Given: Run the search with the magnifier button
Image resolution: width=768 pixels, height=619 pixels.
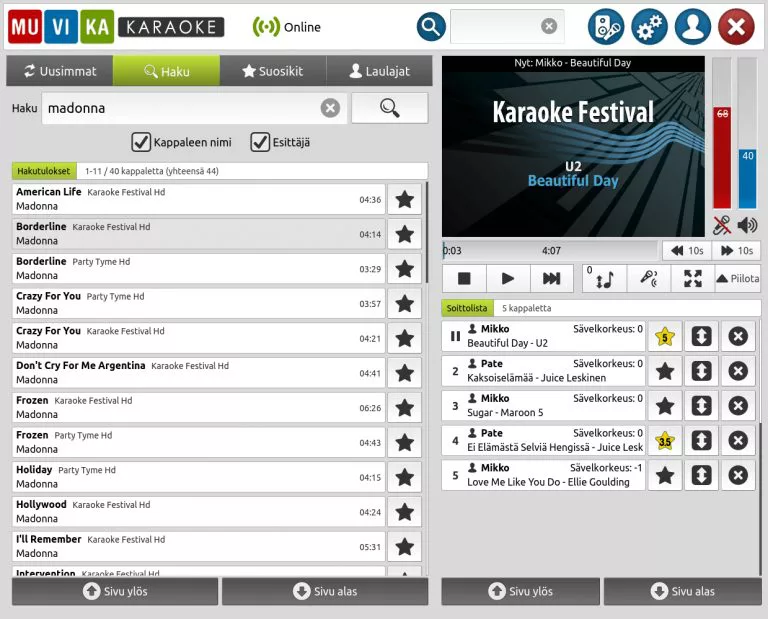Looking at the screenshot, I should [x=389, y=108].
